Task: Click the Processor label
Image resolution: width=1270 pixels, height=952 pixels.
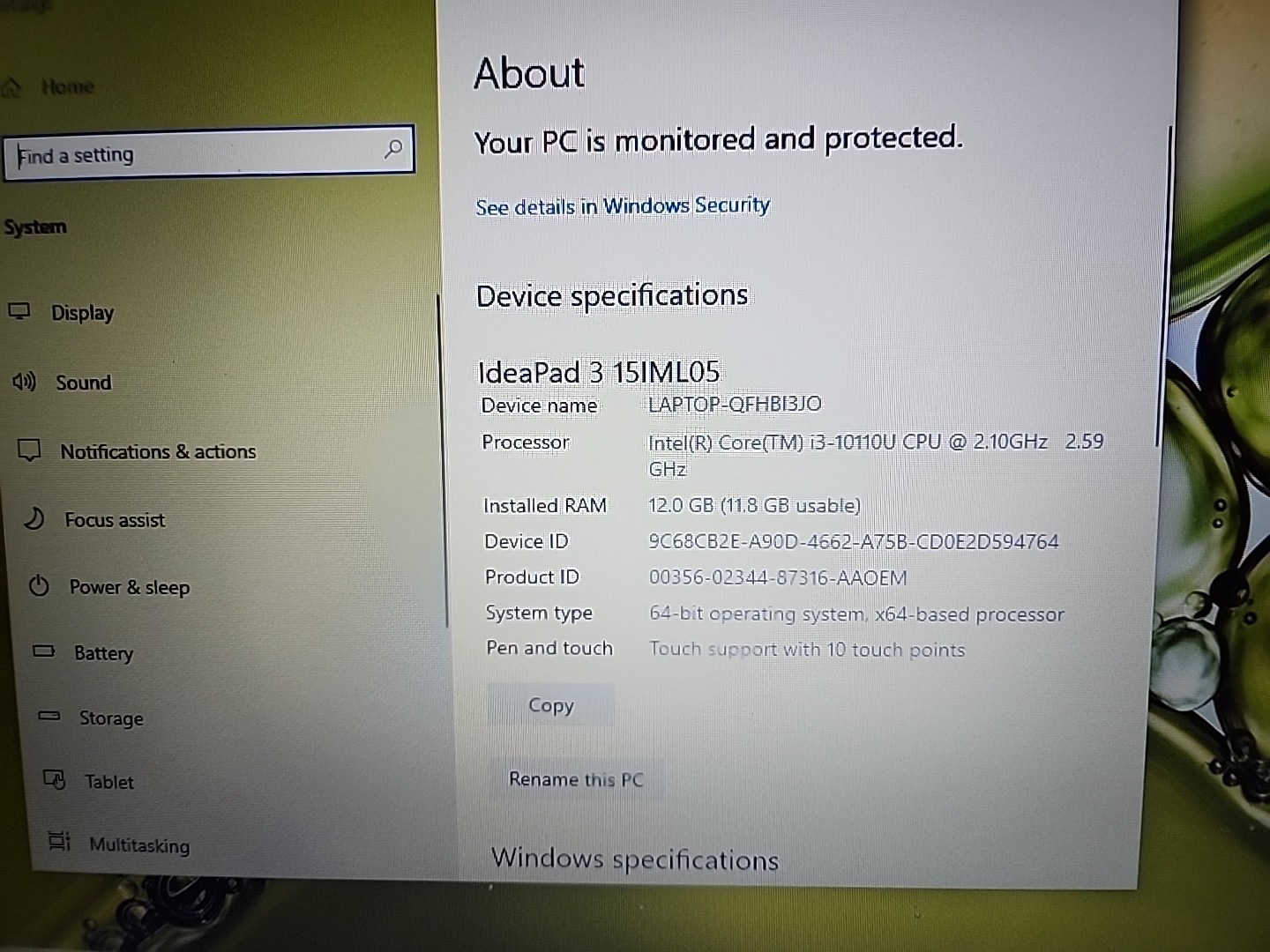Action: tap(526, 442)
